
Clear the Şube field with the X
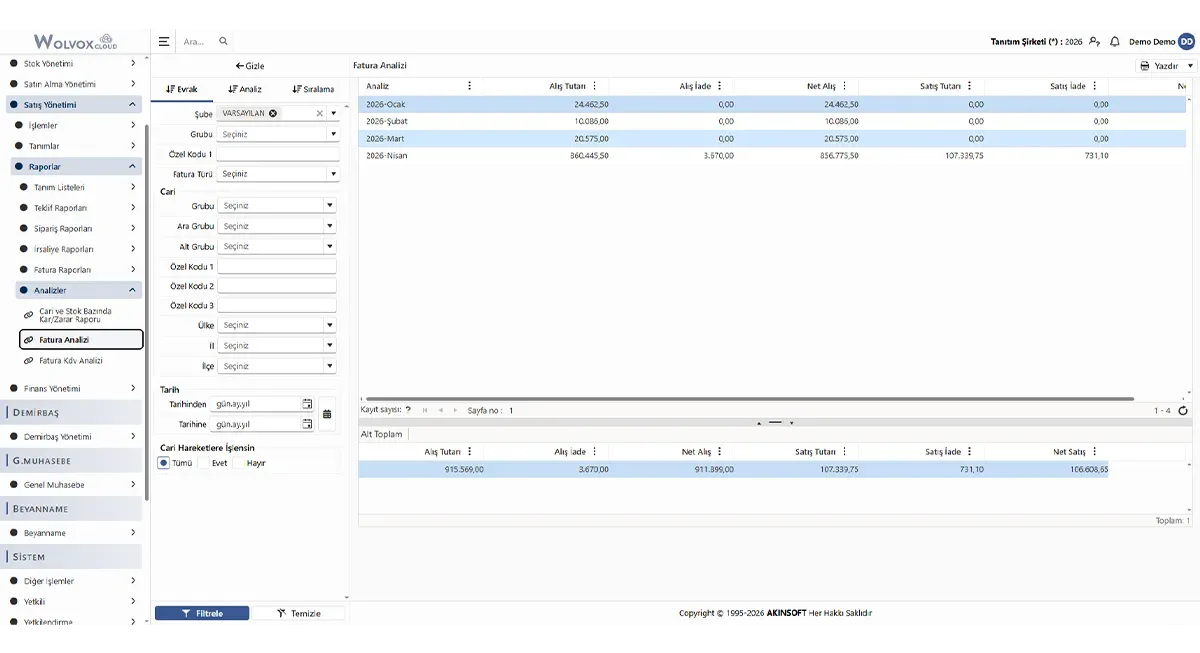[x=320, y=113]
